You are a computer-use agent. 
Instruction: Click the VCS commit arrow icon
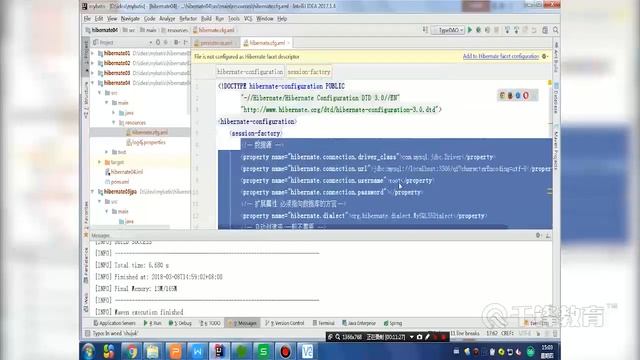tap(516, 30)
